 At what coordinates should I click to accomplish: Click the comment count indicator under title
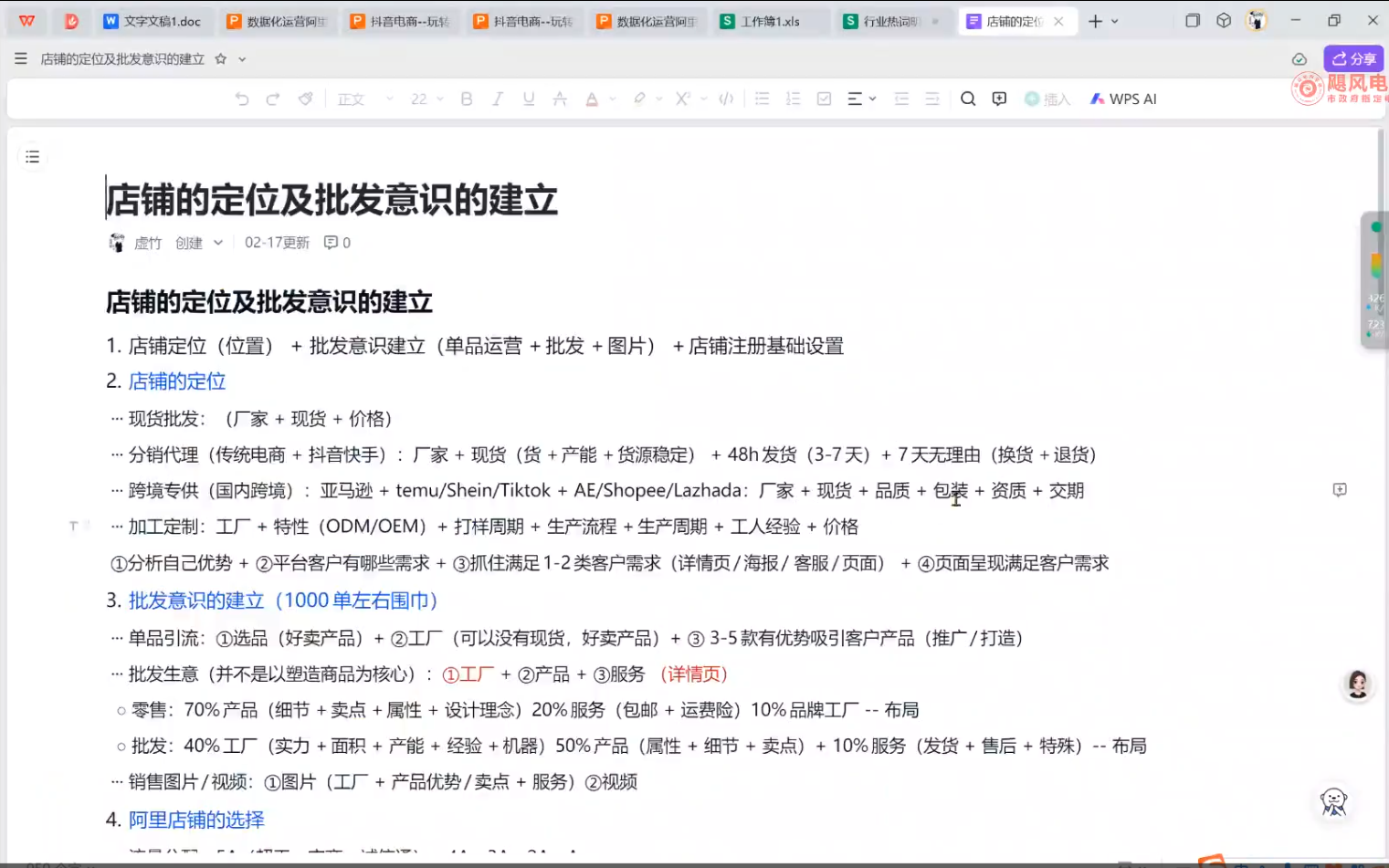point(337,243)
